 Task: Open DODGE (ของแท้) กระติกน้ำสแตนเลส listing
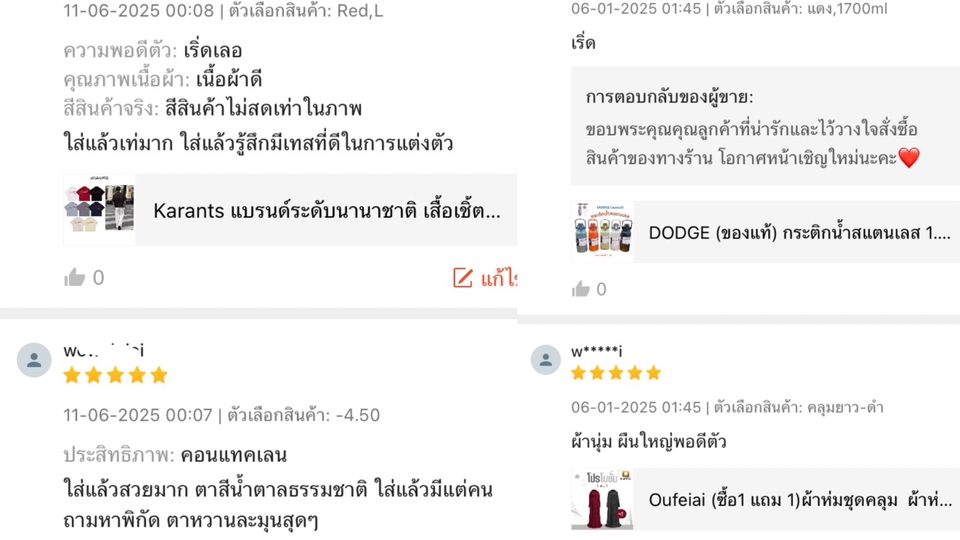[800, 233]
